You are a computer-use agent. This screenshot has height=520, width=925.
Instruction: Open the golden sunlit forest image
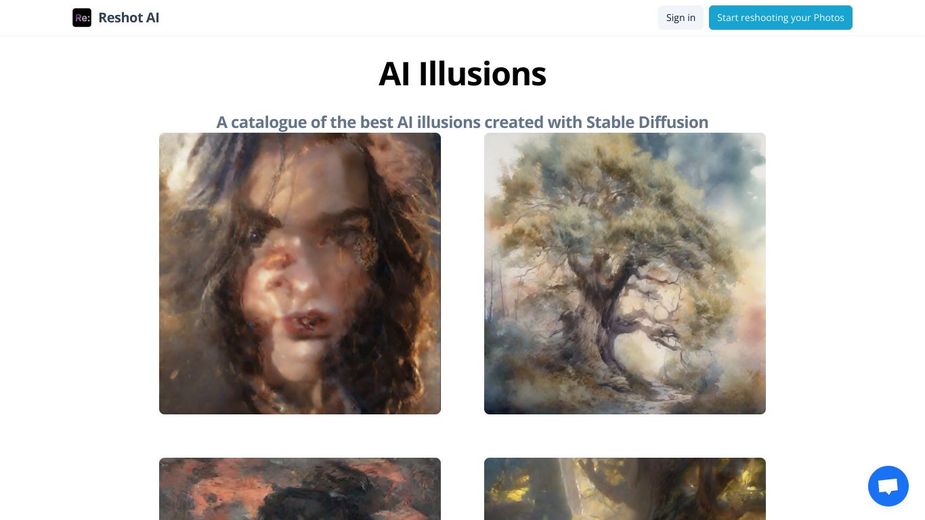625,489
